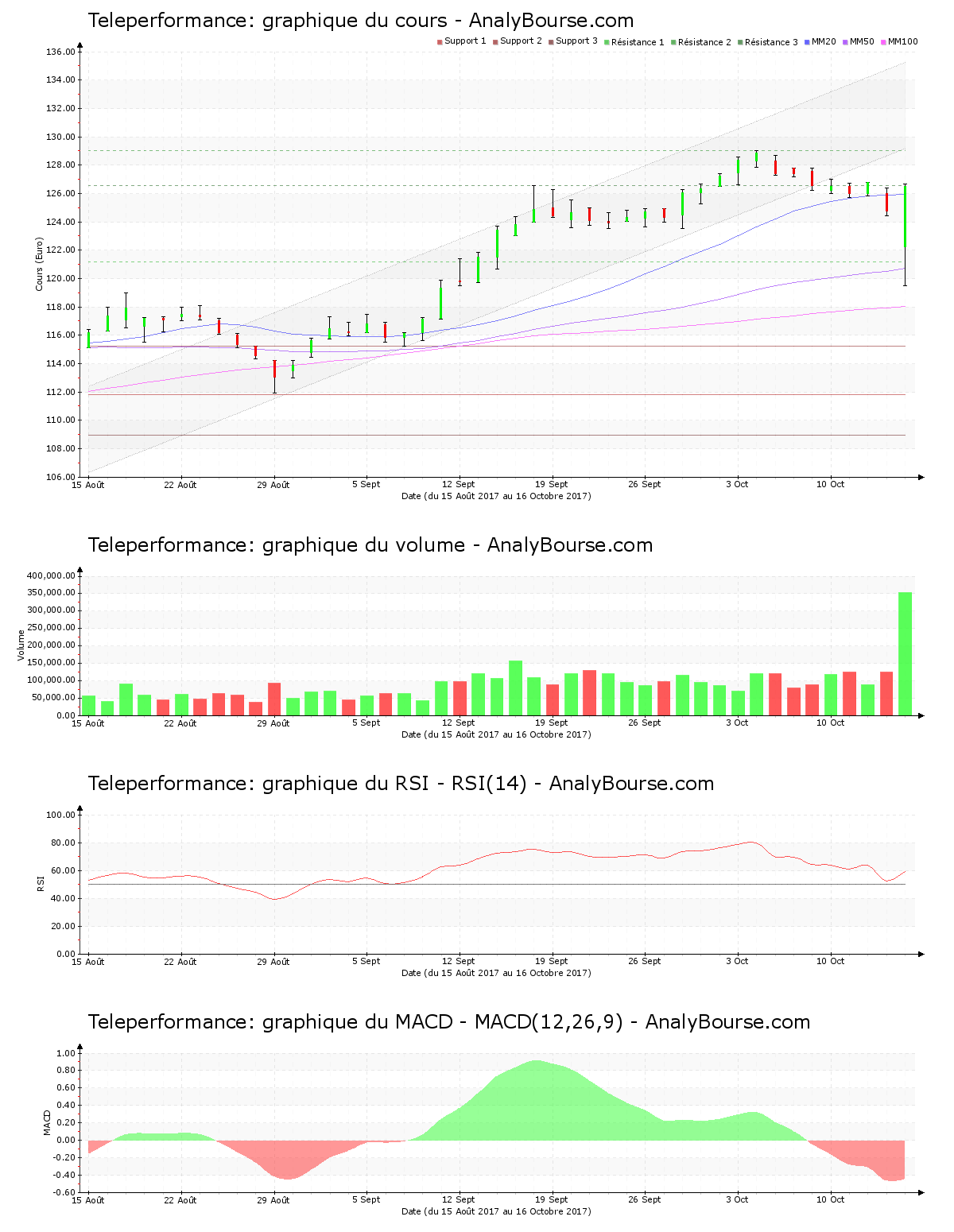Select the Résistance 1 legend entry

click(x=634, y=42)
